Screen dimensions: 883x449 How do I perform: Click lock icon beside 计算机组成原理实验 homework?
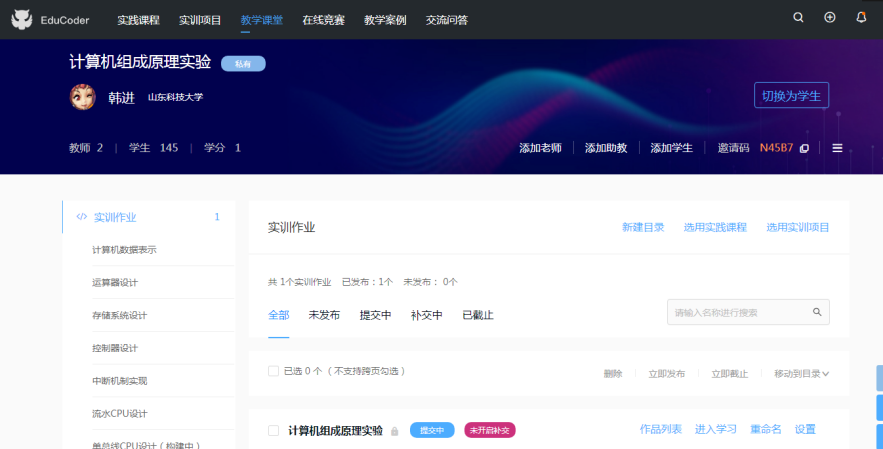pyautogui.click(x=394, y=431)
